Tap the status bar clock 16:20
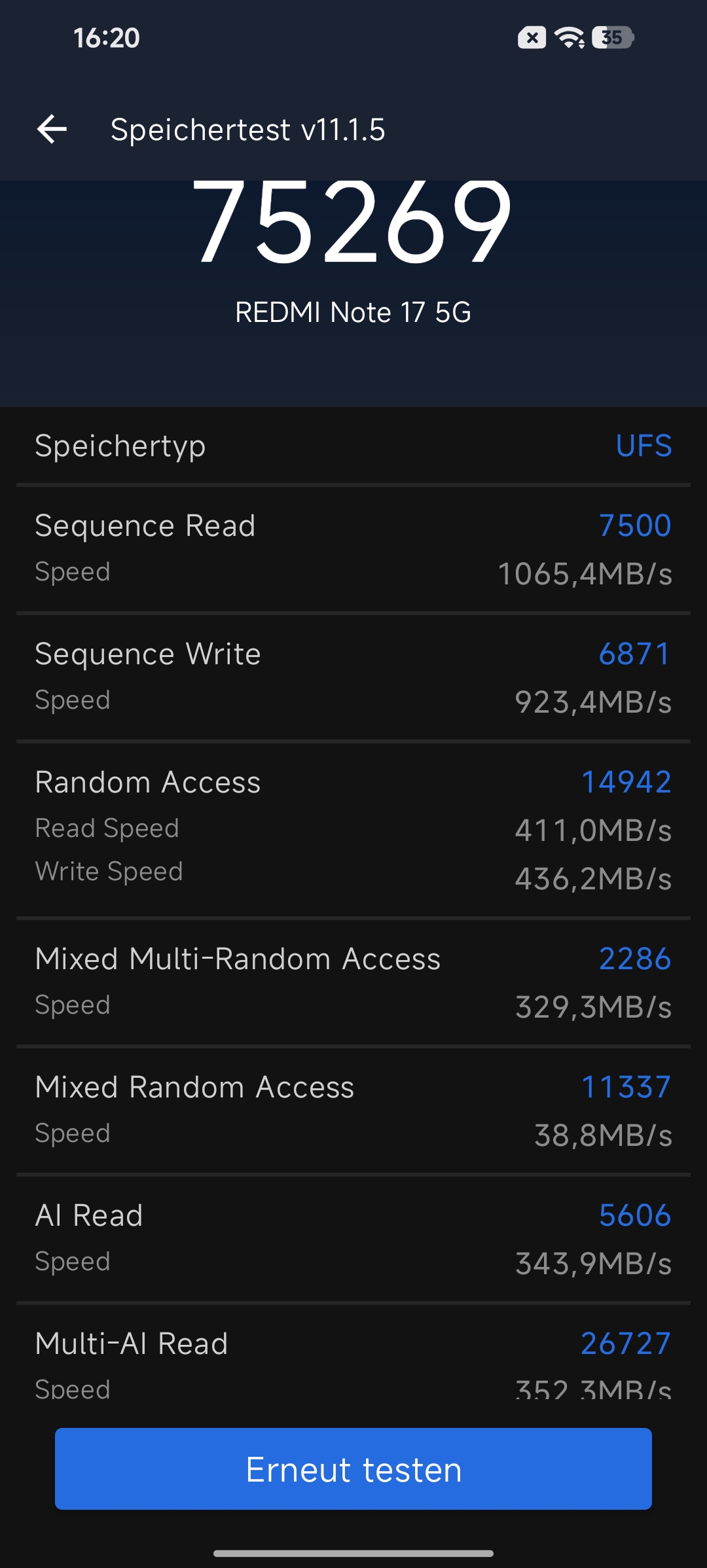707x1568 pixels. click(x=106, y=38)
